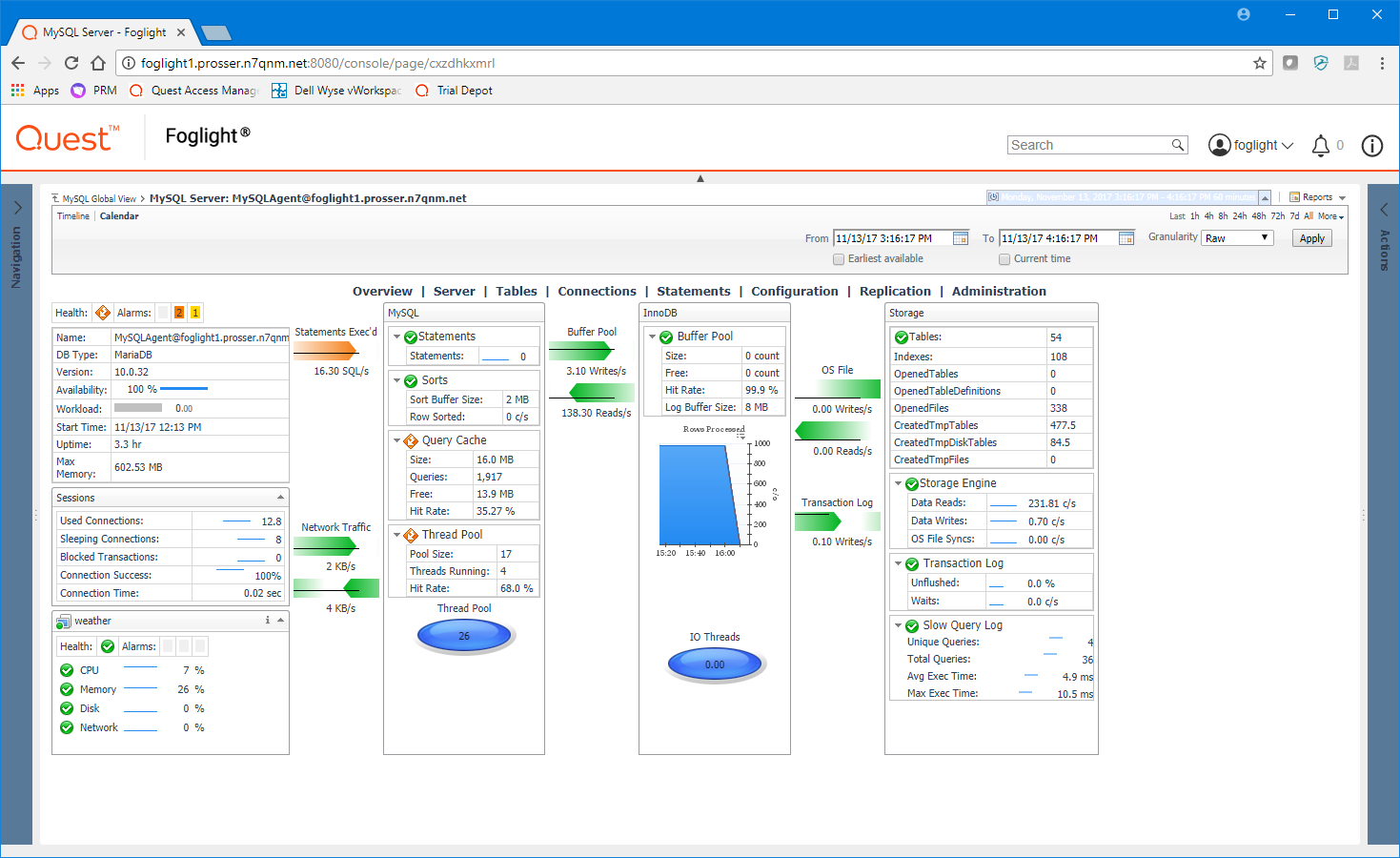The height and width of the screenshot is (858, 1400).
Task: Collapse the Query Cache section
Action: coord(397,440)
